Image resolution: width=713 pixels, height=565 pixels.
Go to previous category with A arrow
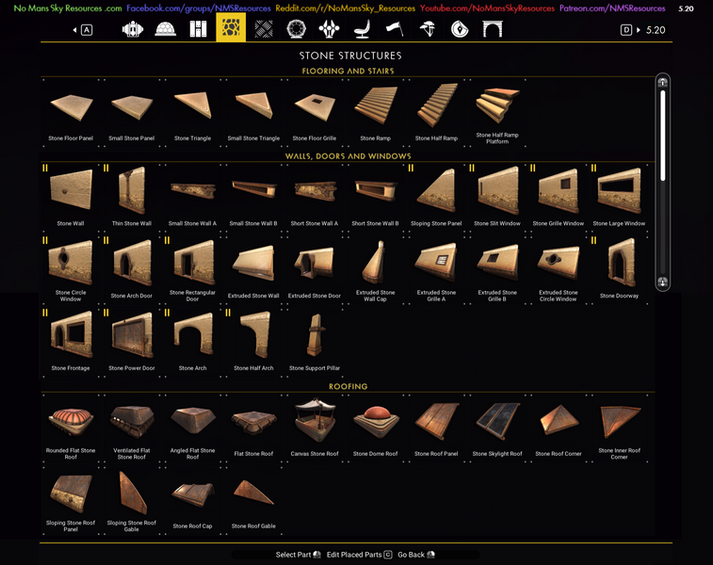click(83, 30)
